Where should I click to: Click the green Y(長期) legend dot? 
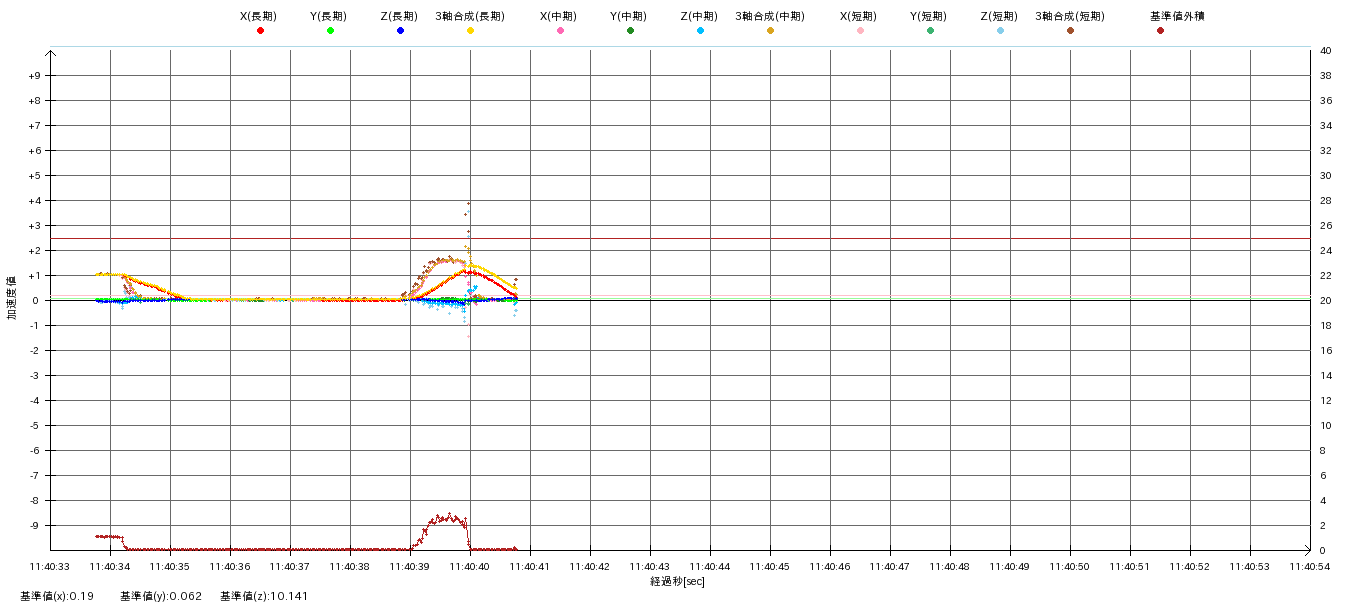pos(330,31)
